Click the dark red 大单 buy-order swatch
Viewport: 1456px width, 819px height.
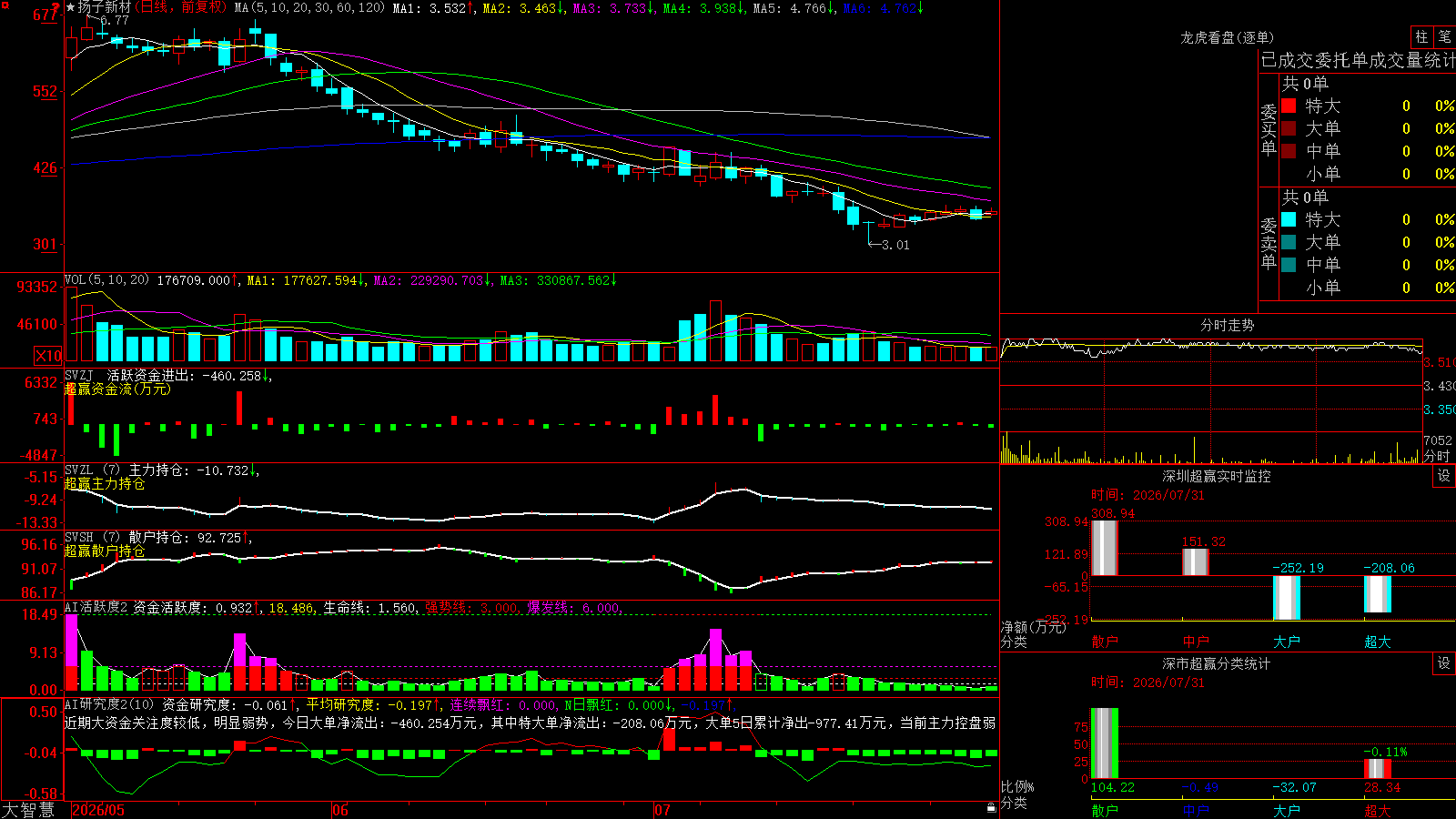click(1289, 128)
